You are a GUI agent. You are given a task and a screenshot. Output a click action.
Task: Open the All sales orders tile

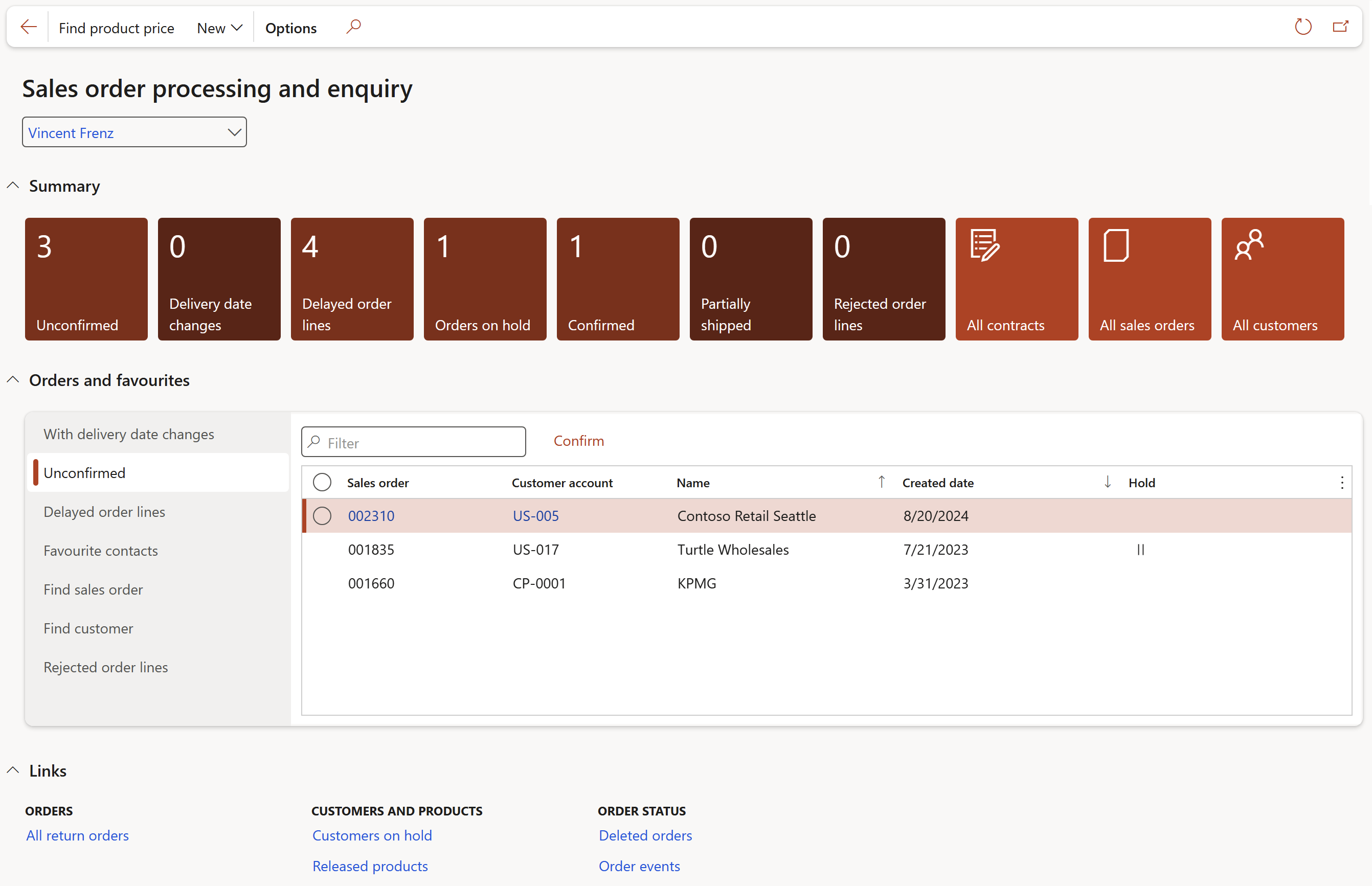point(1149,279)
